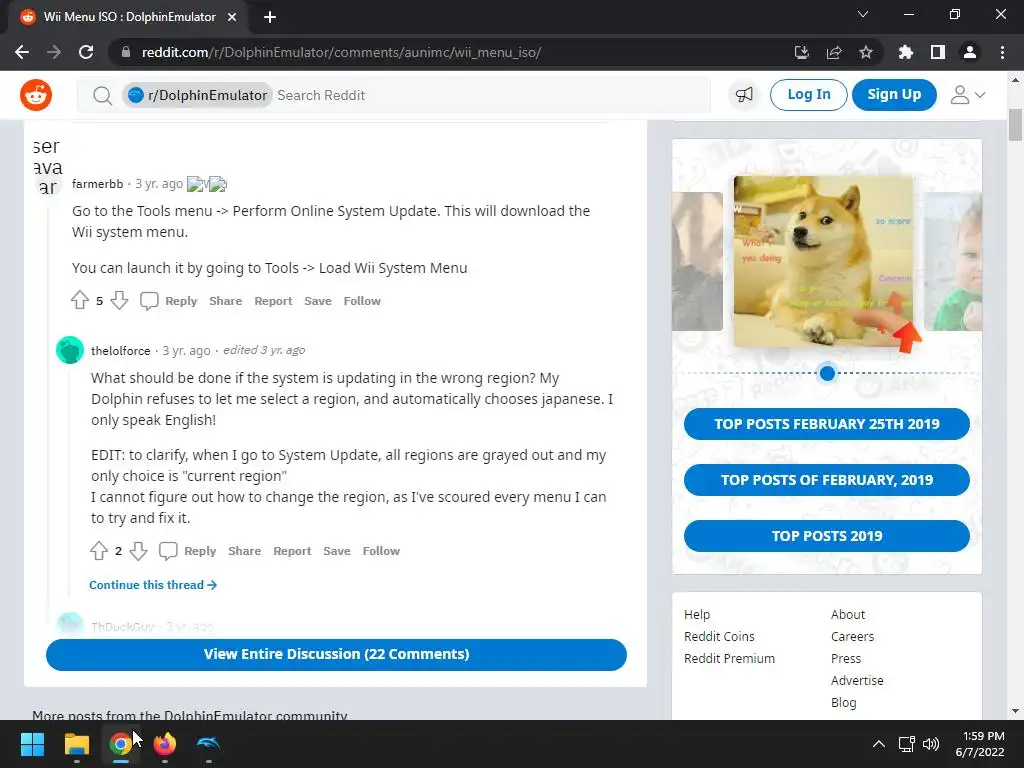This screenshot has height=768, width=1024.
Task: Open the popular posts megaphone icon
Action: coord(744,95)
